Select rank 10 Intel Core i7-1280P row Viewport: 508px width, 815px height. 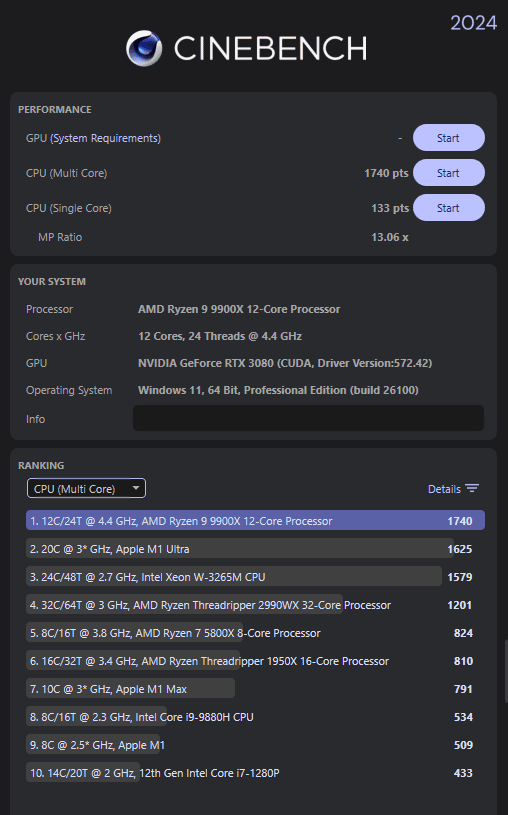255,773
